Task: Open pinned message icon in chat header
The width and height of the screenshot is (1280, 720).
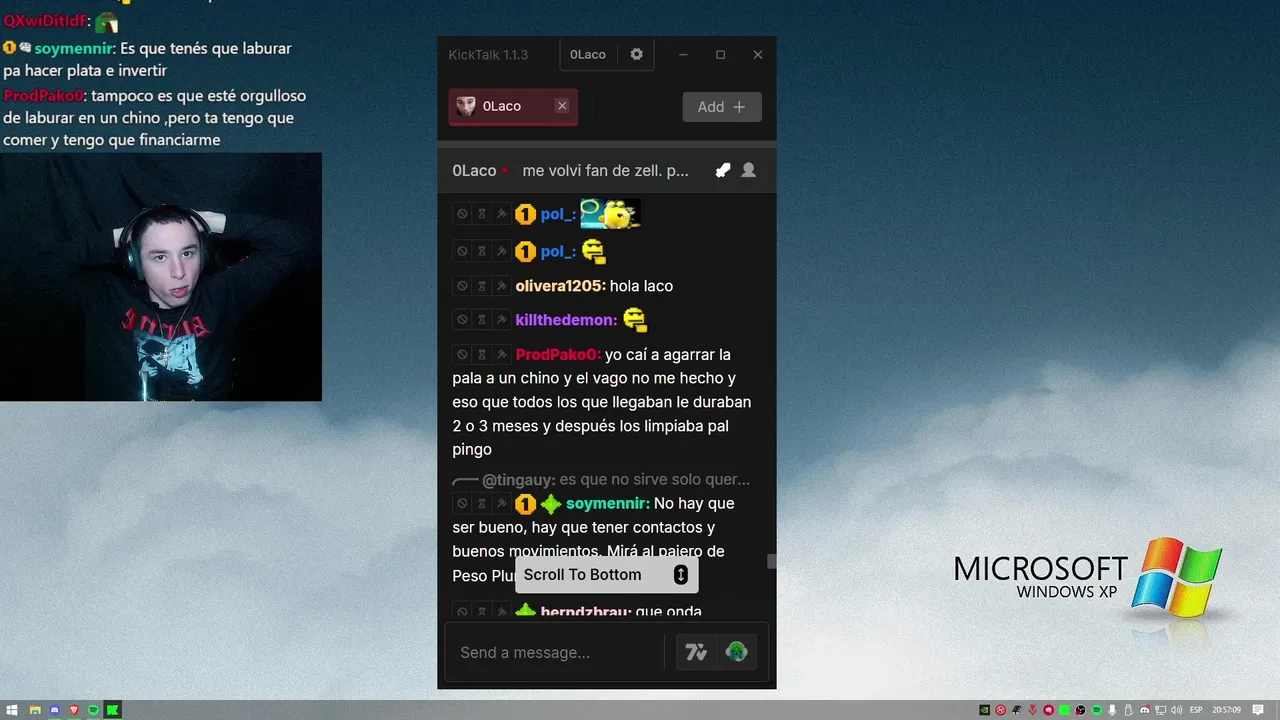Action: click(x=722, y=171)
